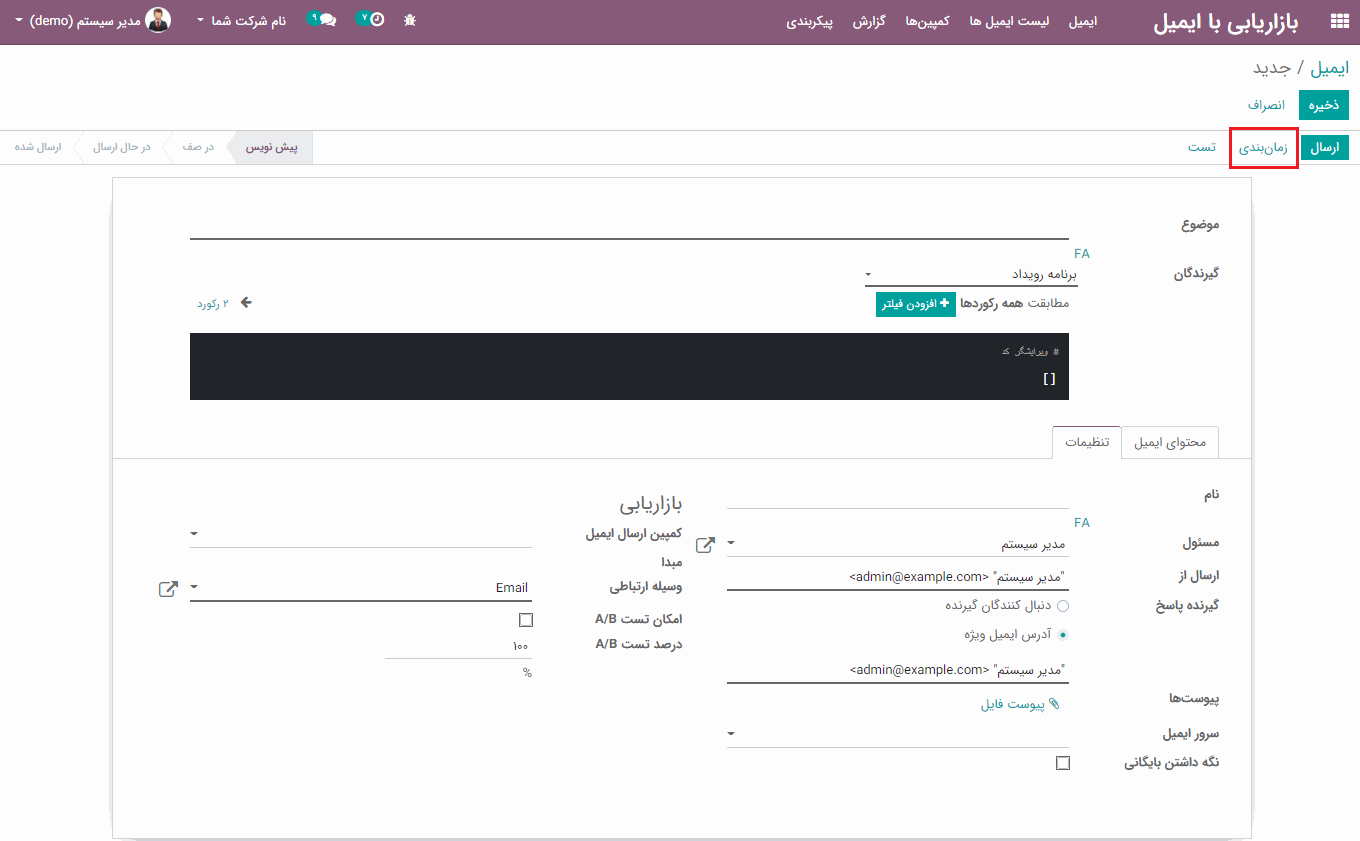Click into the موضوع subject field
The width and height of the screenshot is (1360, 841).
click(x=629, y=226)
